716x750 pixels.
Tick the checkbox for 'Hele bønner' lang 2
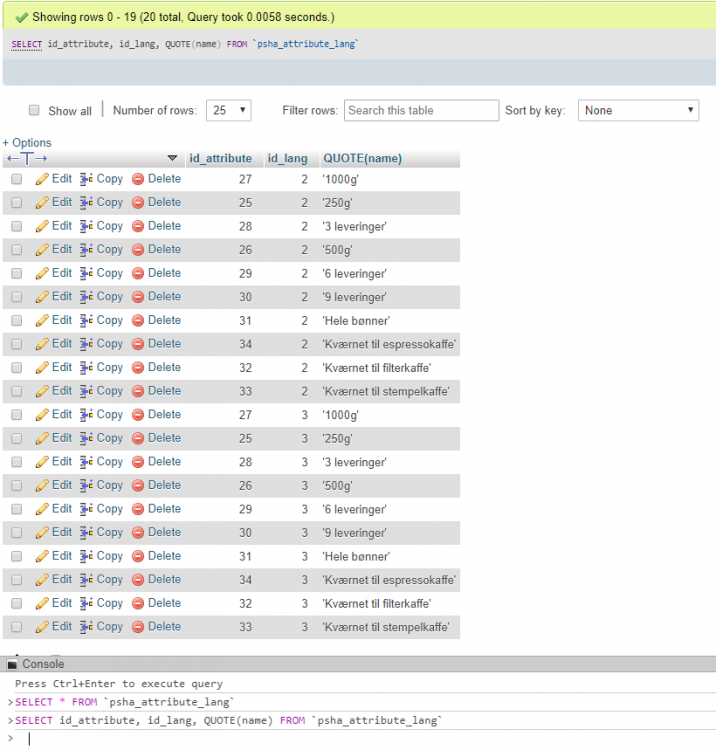[x=17, y=320]
